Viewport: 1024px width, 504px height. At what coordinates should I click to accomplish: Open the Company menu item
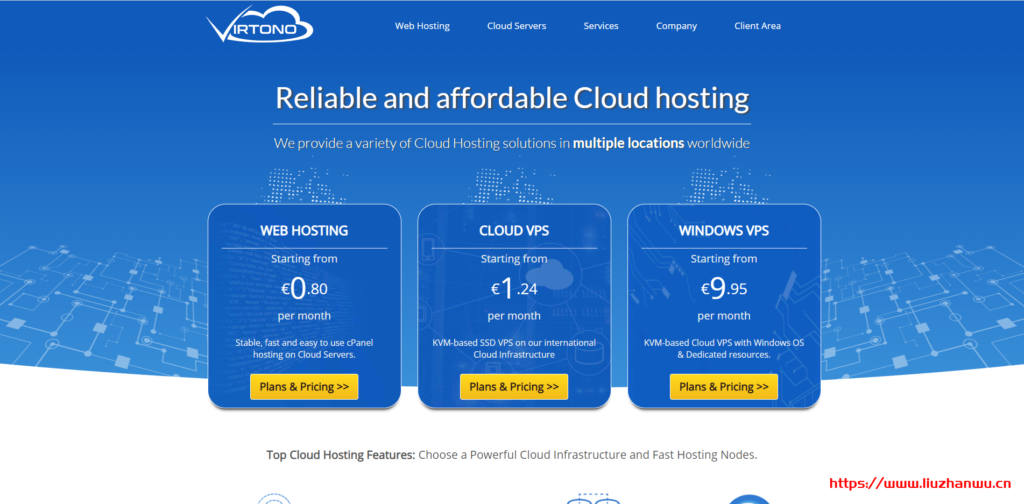[x=676, y=26]
